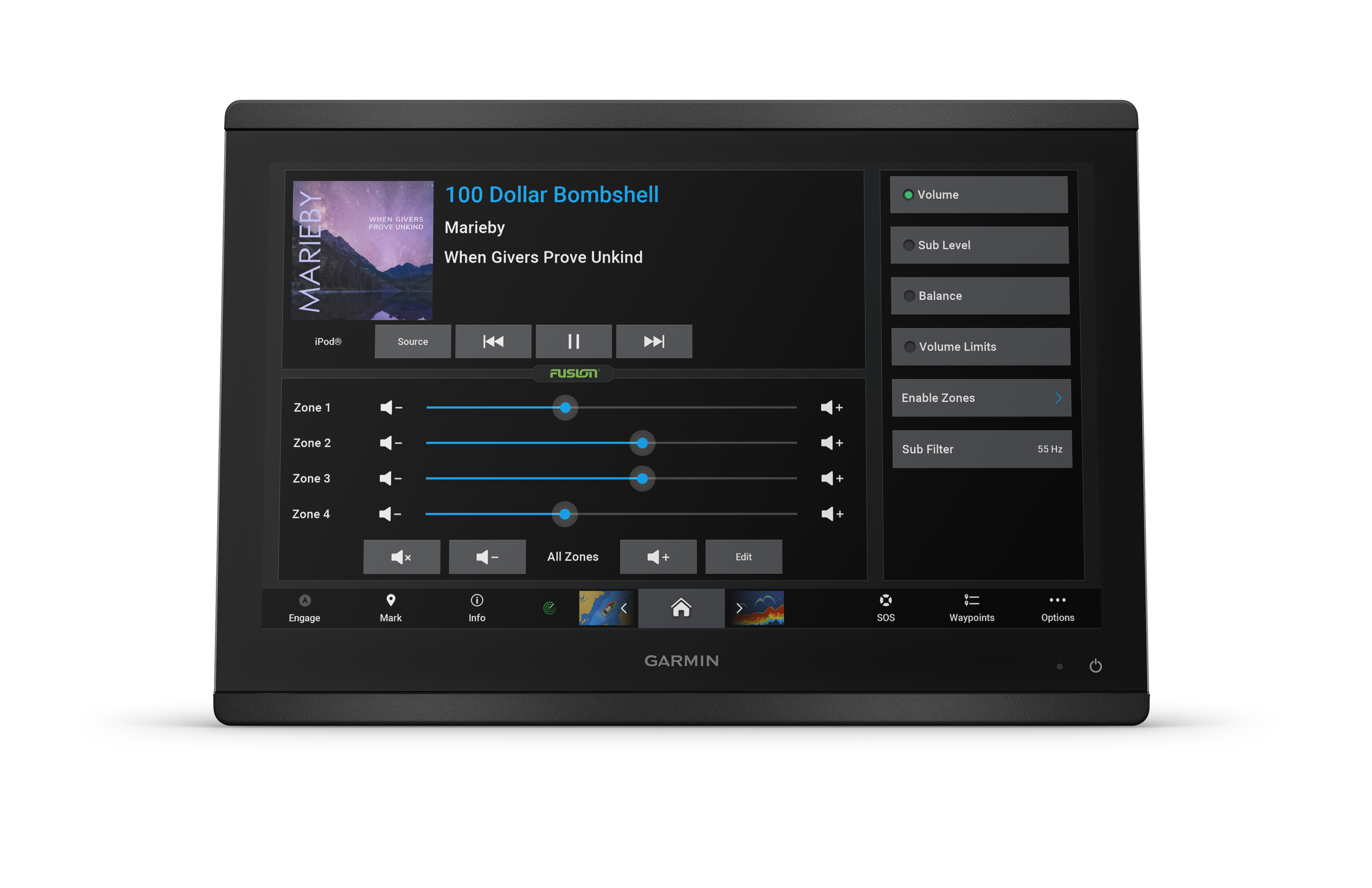Viewport: 1372px width, 888px height.
Task: Tap the Zone 1 label
Action: [x=312, y=408]
